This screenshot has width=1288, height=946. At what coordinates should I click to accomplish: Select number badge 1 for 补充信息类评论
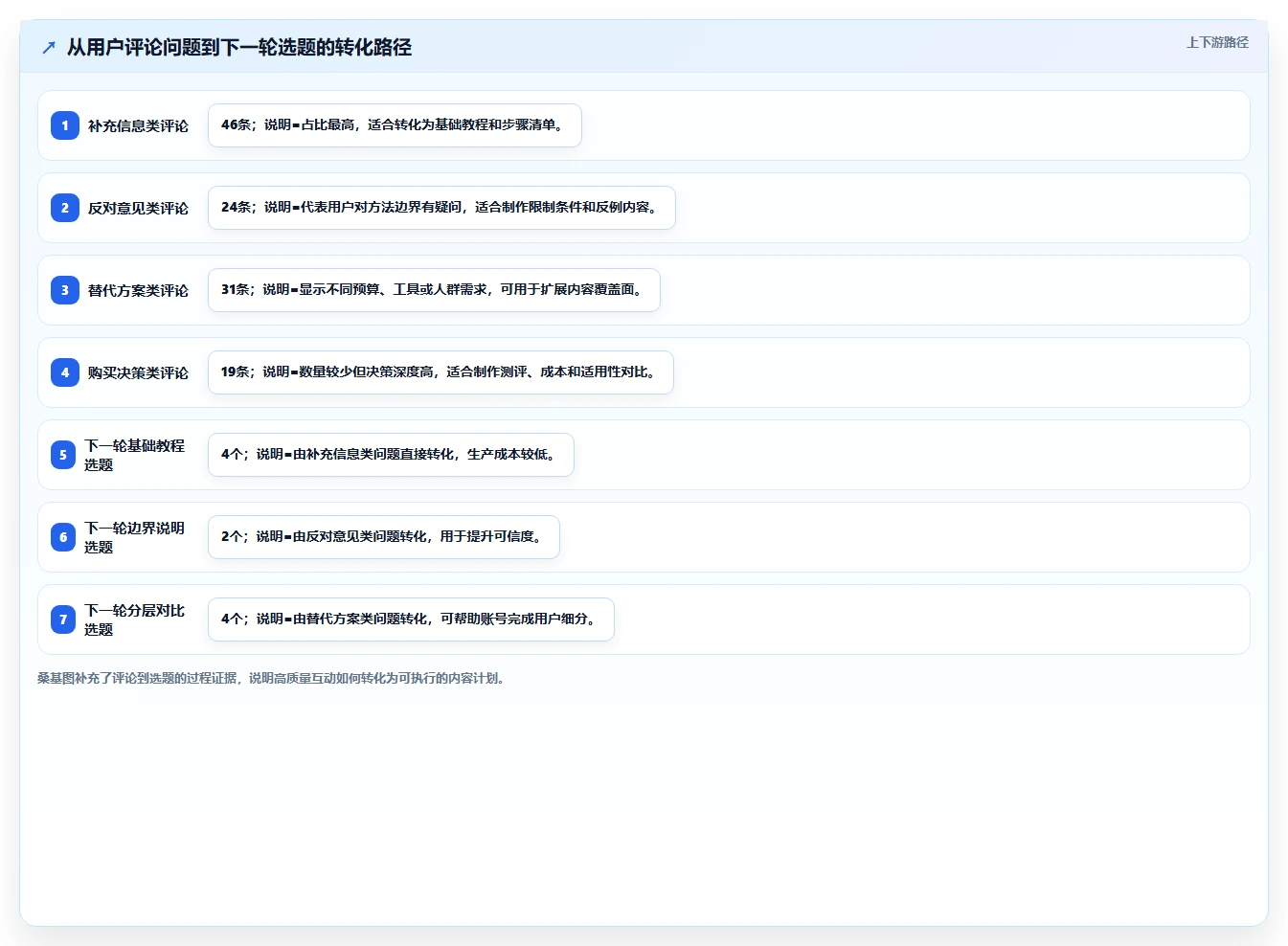[65, 125]
